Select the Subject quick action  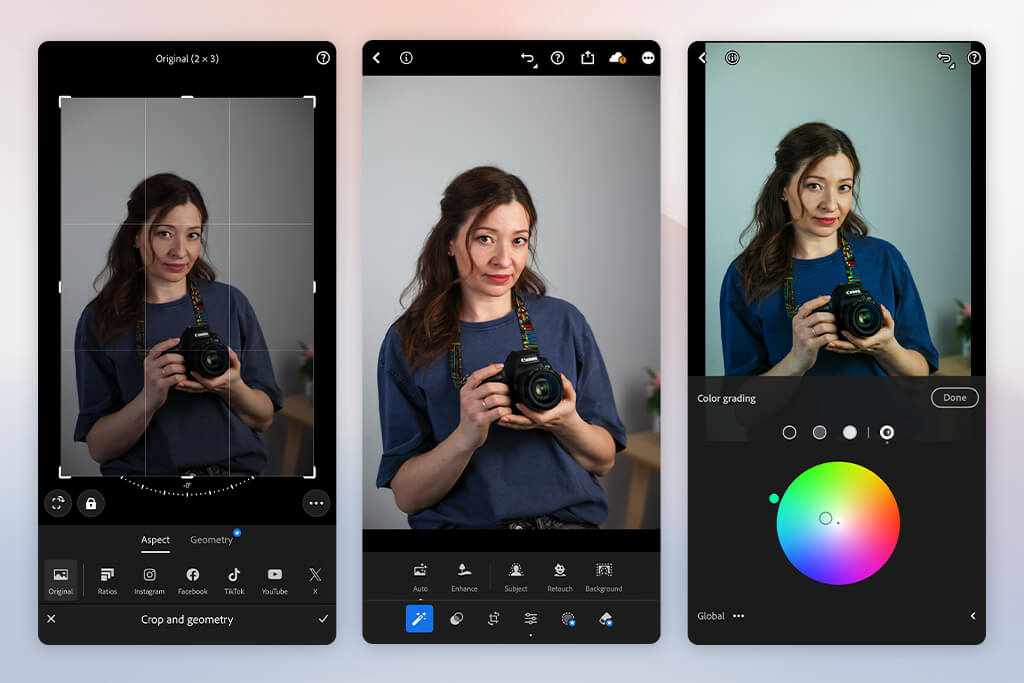click(x=516, y=577)
